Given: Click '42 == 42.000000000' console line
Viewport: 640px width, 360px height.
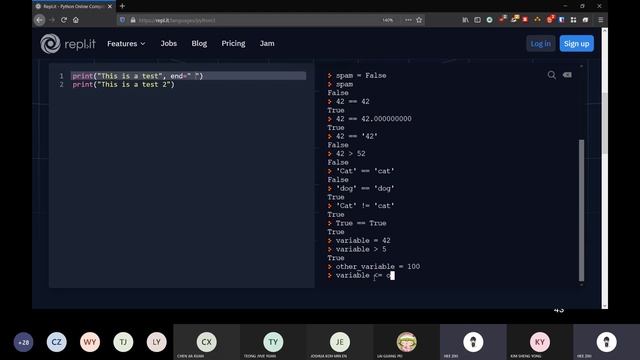Looking at the screenshot, I should (373, 119).
